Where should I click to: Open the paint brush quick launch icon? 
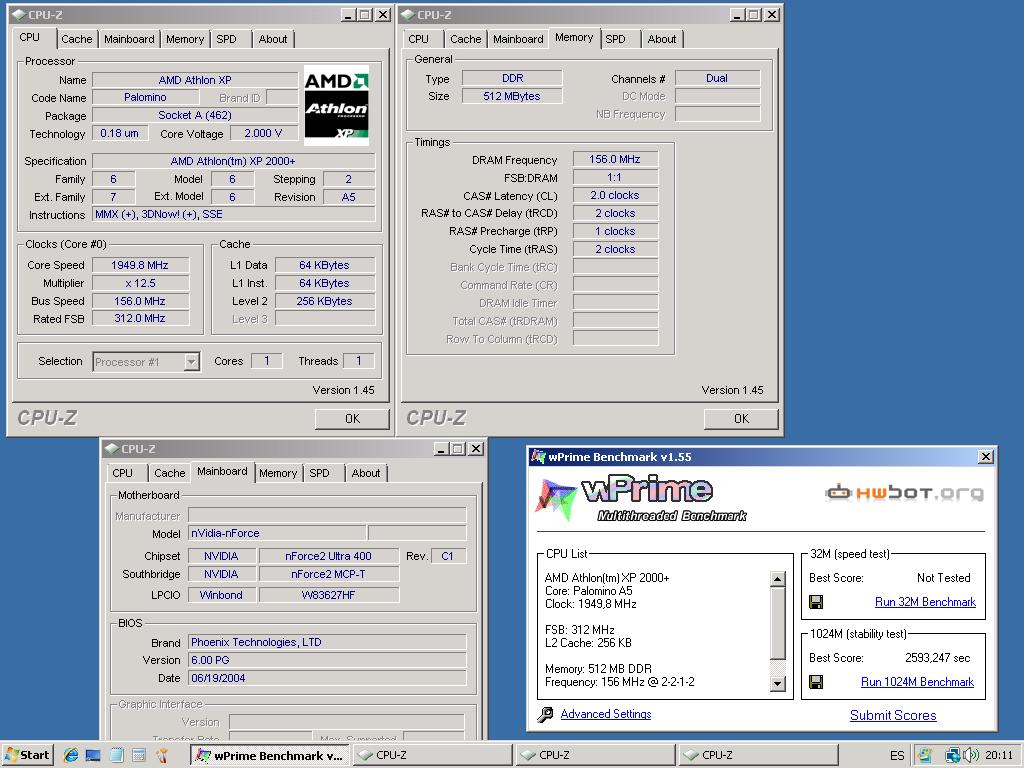click(161, 755)
